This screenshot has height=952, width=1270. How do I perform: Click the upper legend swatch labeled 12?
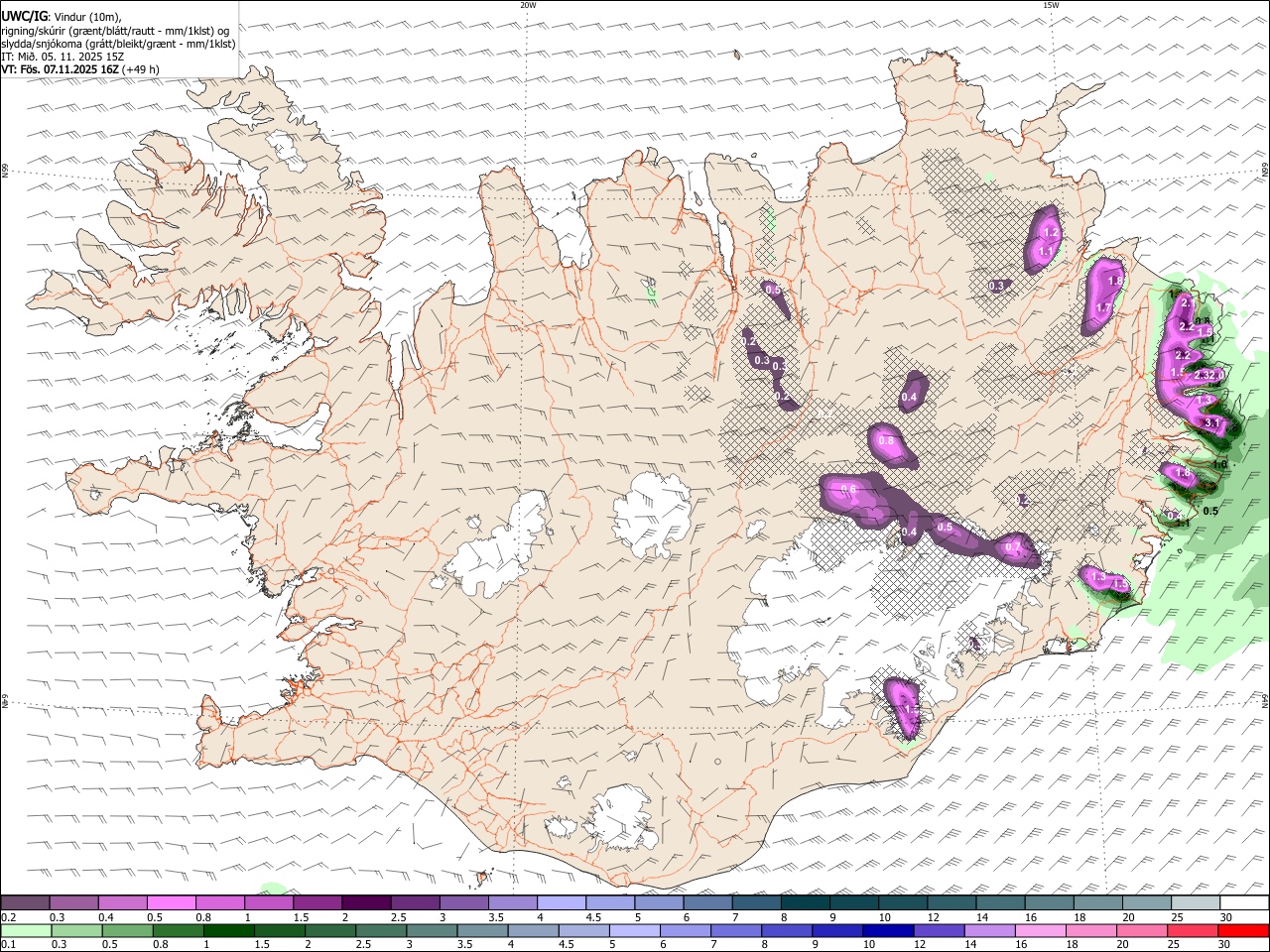(952, 902)
